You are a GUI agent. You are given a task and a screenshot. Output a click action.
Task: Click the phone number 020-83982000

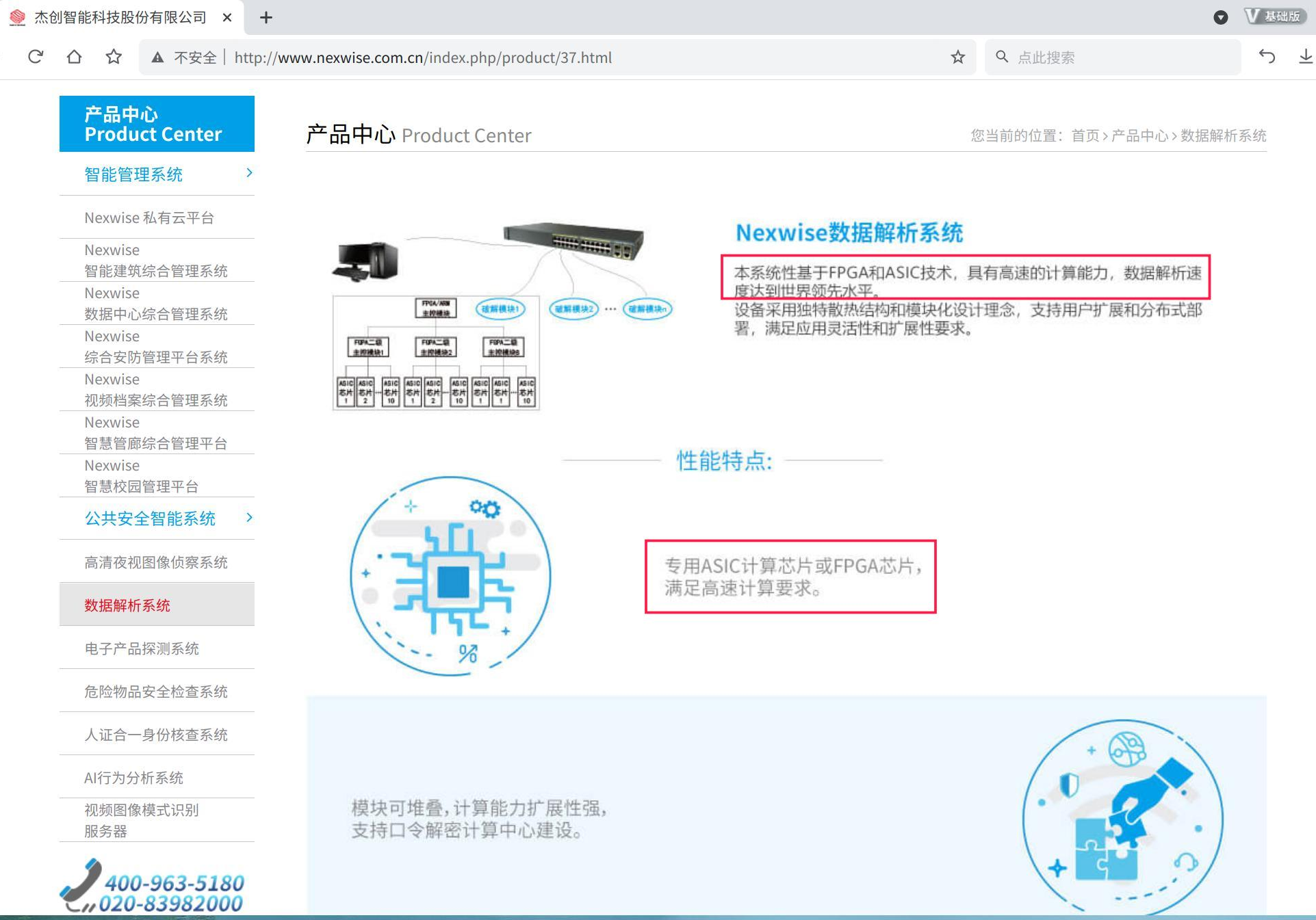click(x=170, y=904)
